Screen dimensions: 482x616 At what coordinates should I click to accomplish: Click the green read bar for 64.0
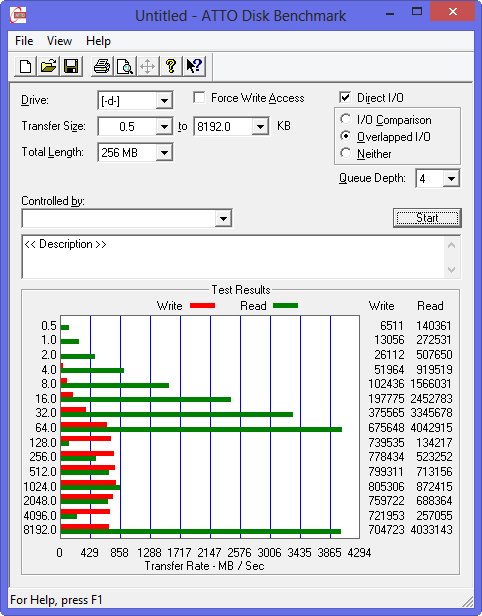point(201,430)
